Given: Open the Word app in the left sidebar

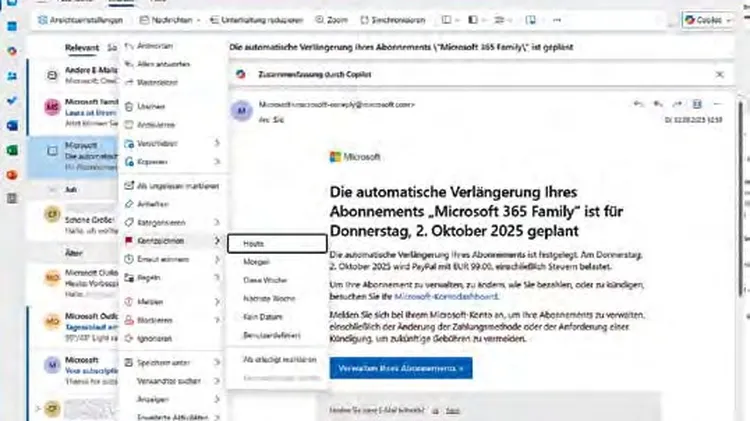Looking at the screenshot, I should click(11, 124).
